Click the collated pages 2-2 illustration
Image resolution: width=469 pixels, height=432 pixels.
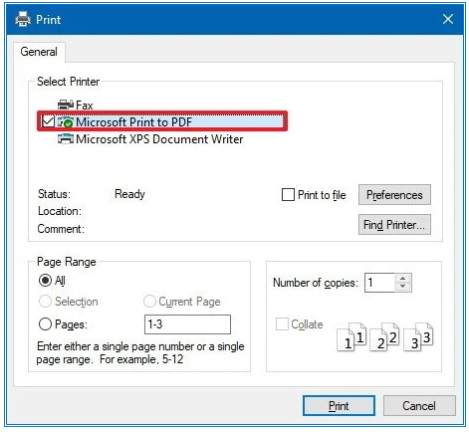point(385,337)
